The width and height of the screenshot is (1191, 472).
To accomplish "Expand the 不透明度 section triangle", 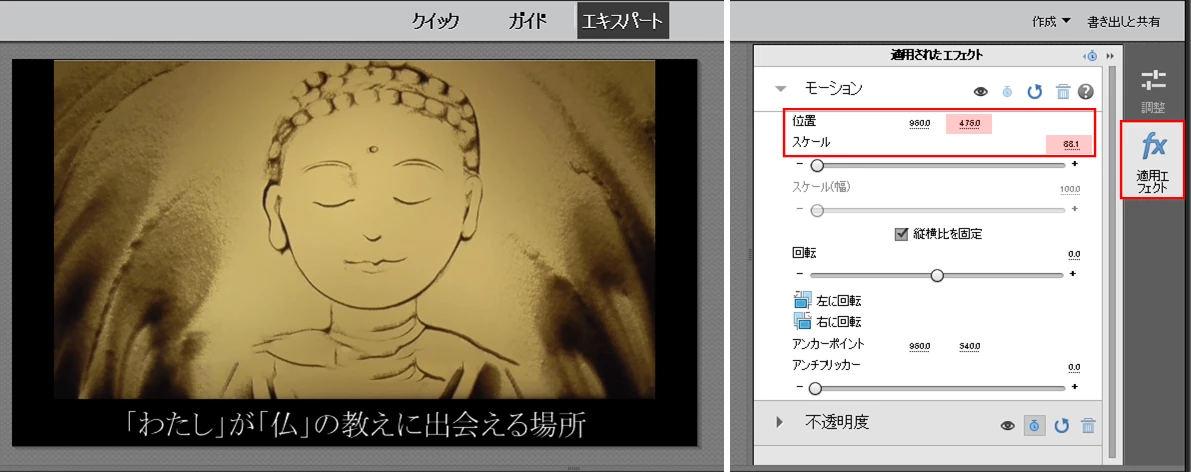I will pyautogui.click(x=779, y=422).
